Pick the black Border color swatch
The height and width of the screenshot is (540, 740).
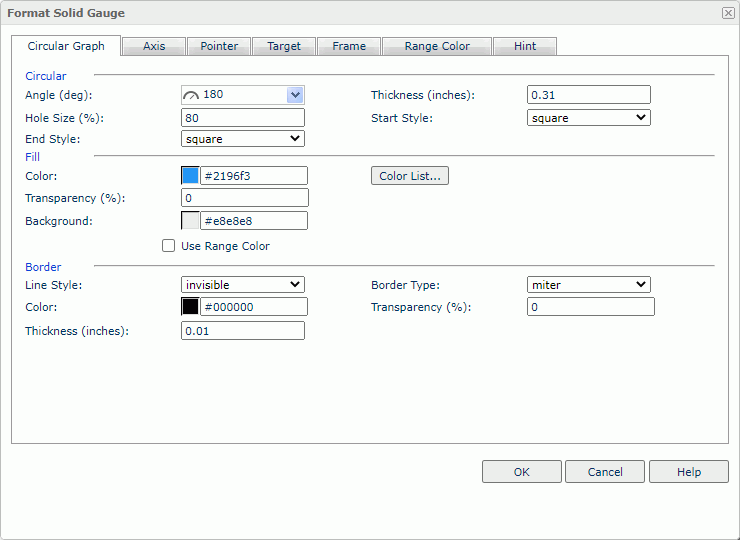click(190, 306)
